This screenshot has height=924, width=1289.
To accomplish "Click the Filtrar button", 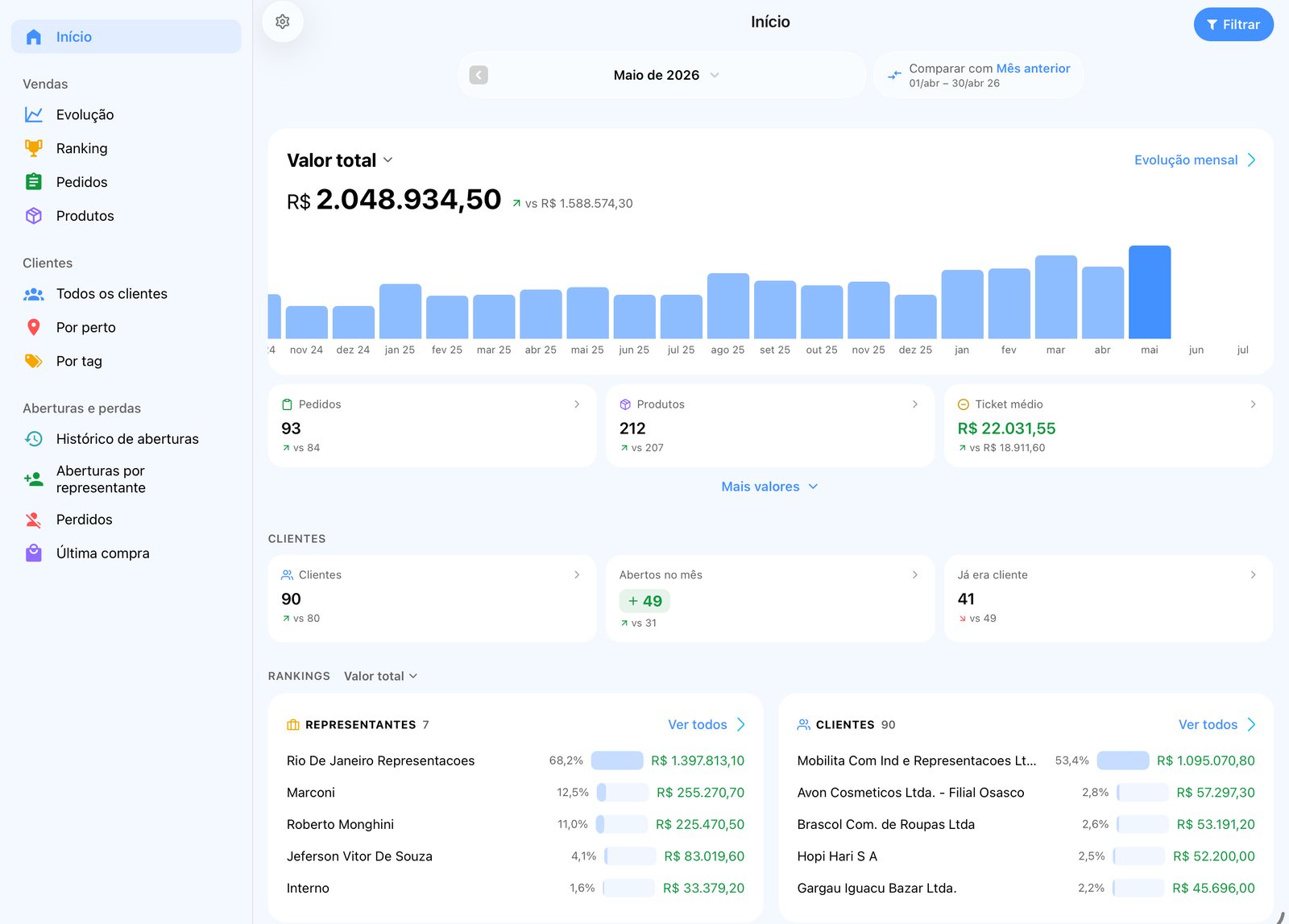I will [1233, 24].
